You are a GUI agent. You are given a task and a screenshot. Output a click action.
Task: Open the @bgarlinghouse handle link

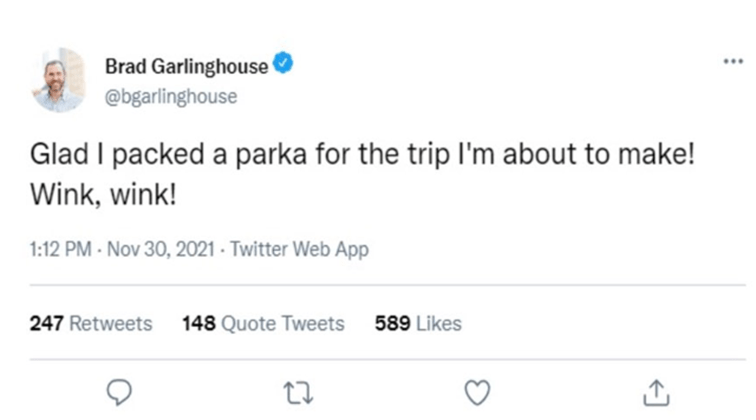point(171,96)
